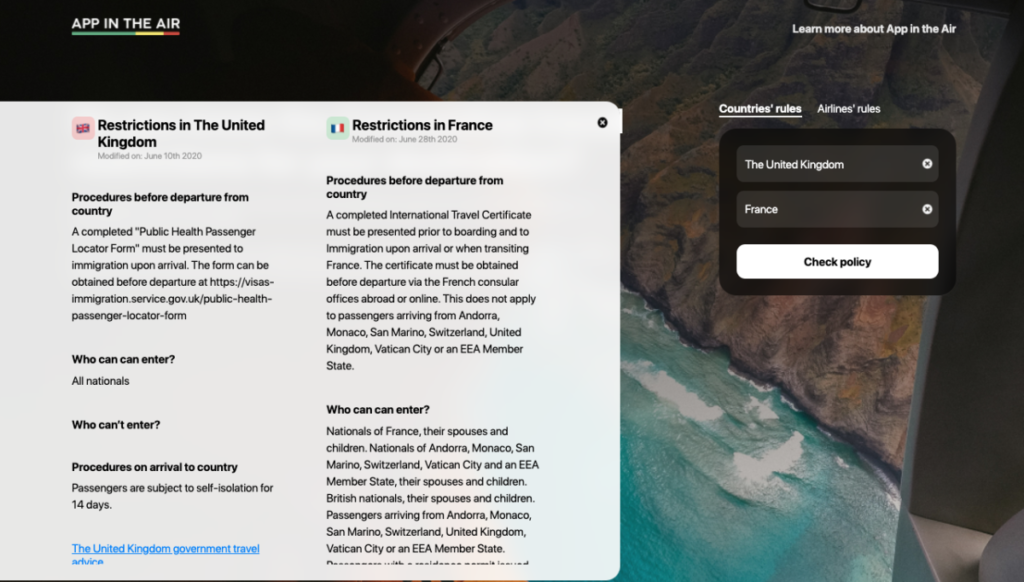This screenshot has width=1024, height=582.
Task: Click Modified on: June 10th 2020 text
Action: [150, 156]
